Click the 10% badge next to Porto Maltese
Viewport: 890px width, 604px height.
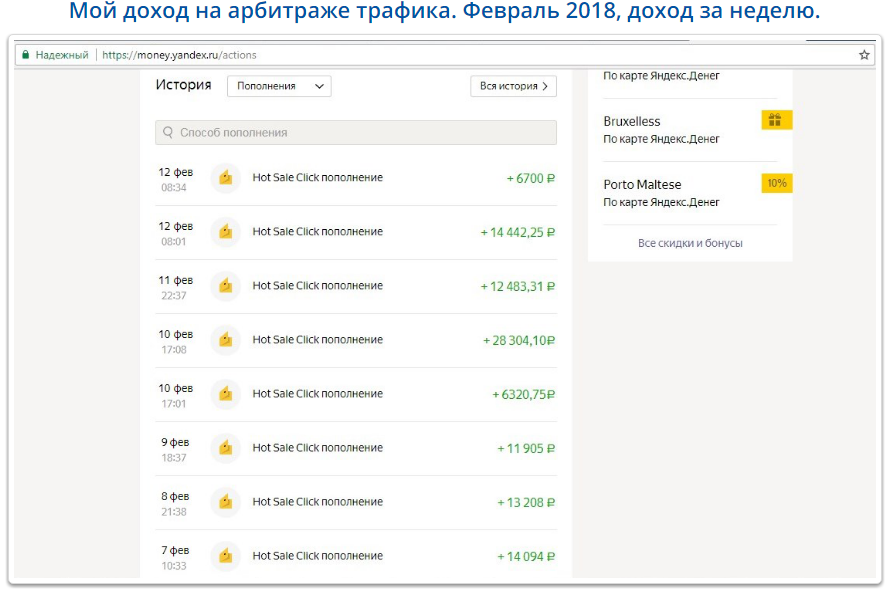(776, 183)
